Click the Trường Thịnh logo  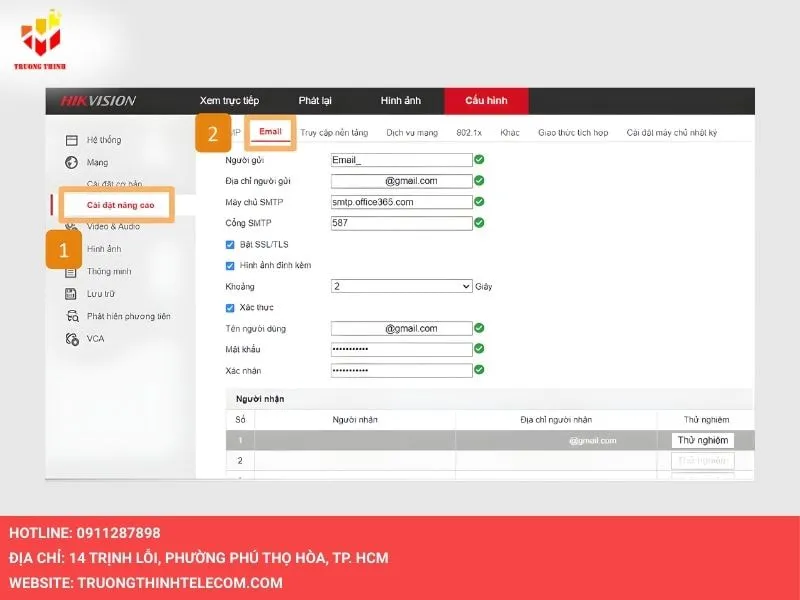tap(42, 38)
